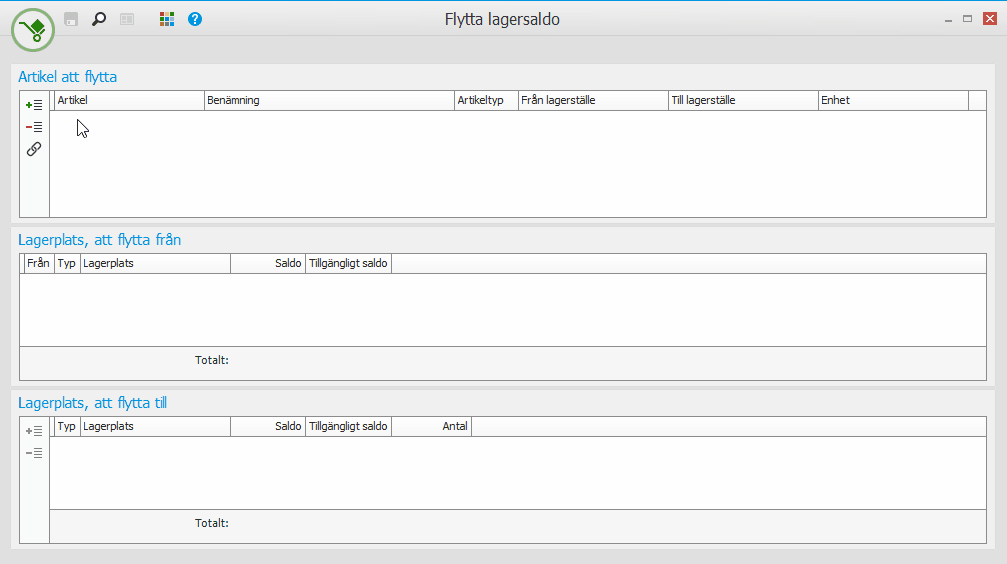Open the colored grid apps menu
Screen dimensions: 1007x564
(x=167, y=19)
